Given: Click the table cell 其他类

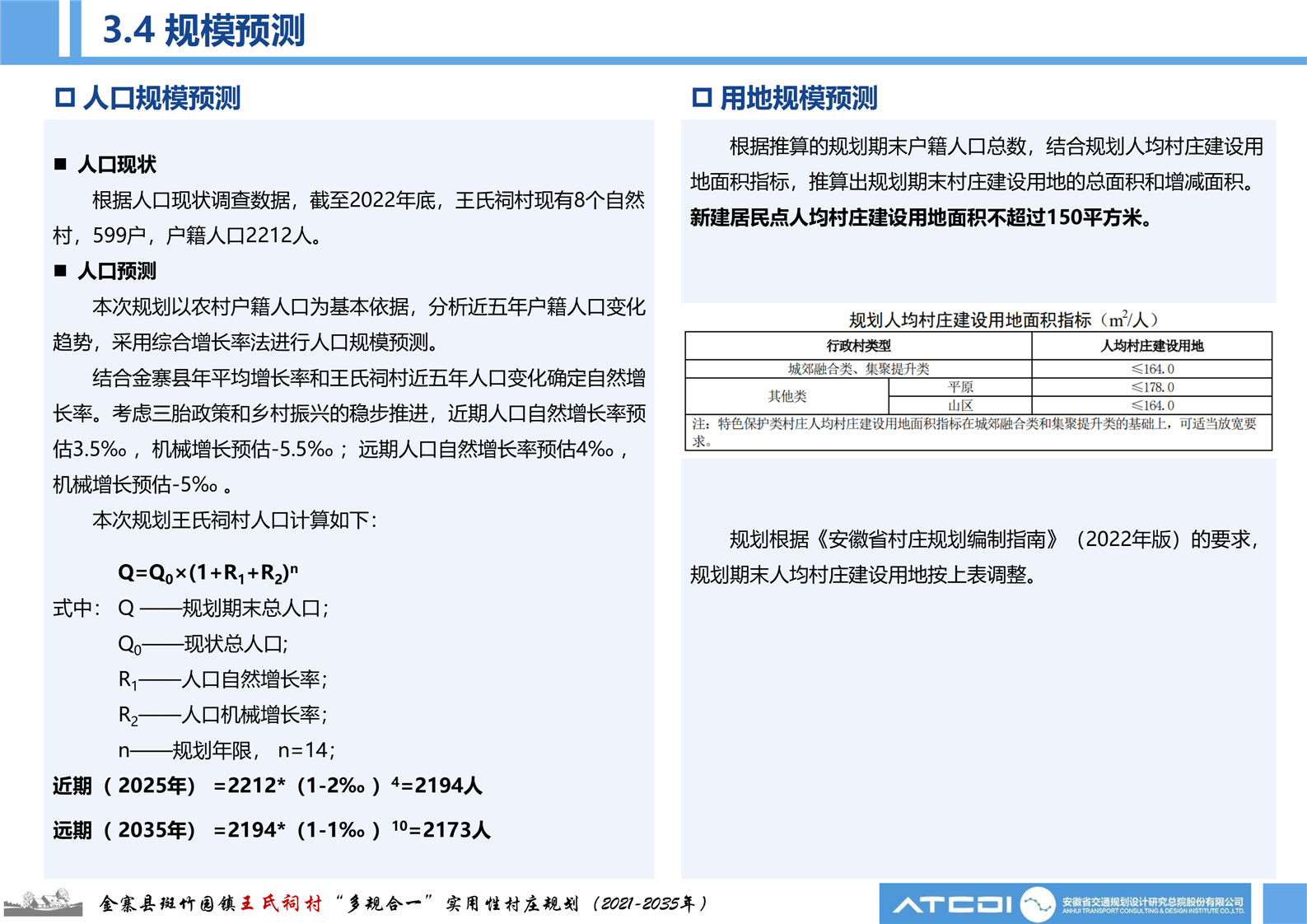Looking at the screenshot, I should [x=787, y=396].
